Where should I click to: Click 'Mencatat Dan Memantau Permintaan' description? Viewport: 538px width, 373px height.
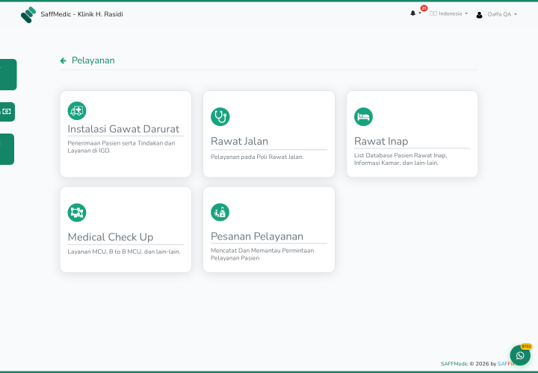(262, 254)
